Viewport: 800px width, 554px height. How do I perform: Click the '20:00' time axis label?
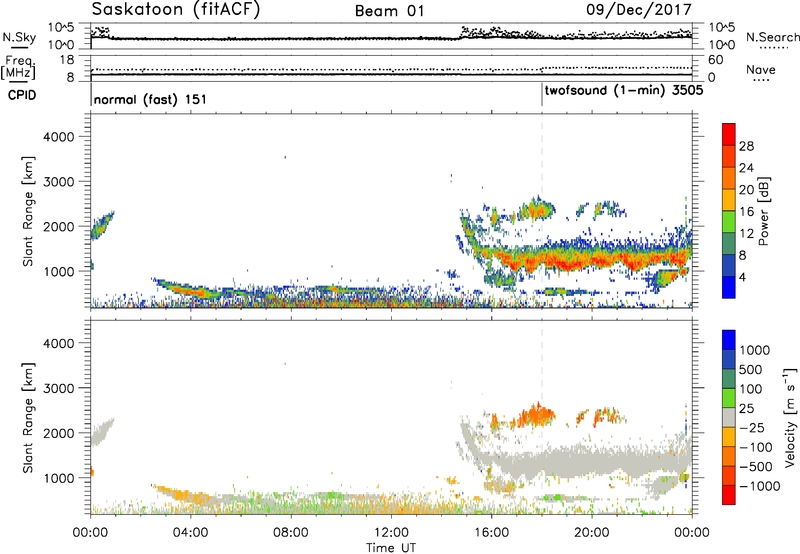[x=592, y=533]
